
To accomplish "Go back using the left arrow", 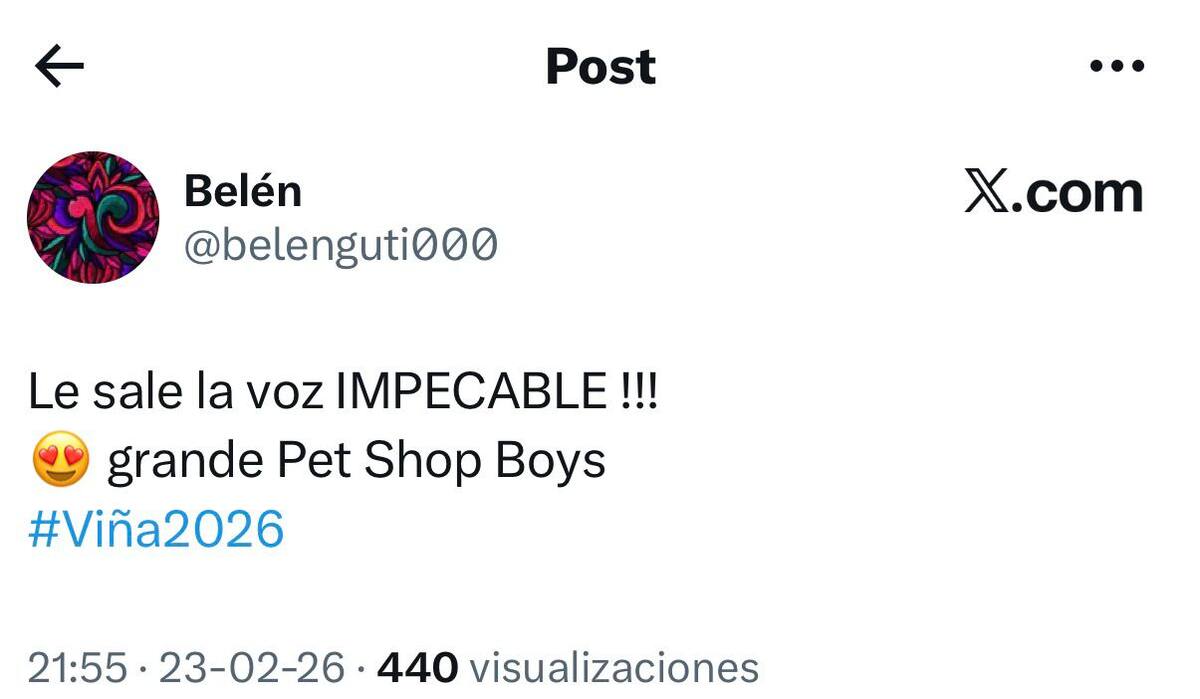I will tap(59, 66).
